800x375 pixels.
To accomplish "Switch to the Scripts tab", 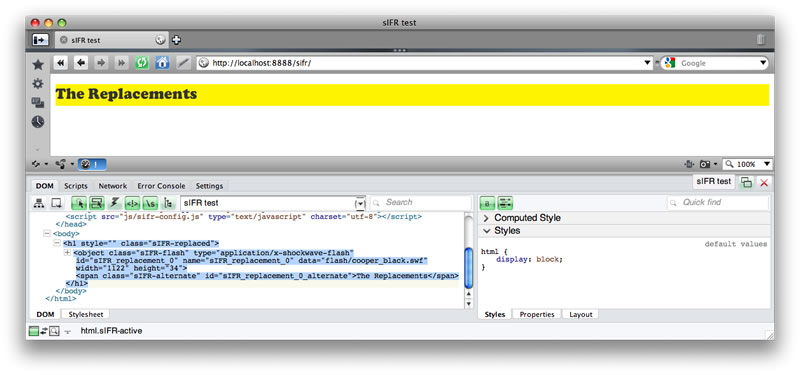I will [76, 186].
